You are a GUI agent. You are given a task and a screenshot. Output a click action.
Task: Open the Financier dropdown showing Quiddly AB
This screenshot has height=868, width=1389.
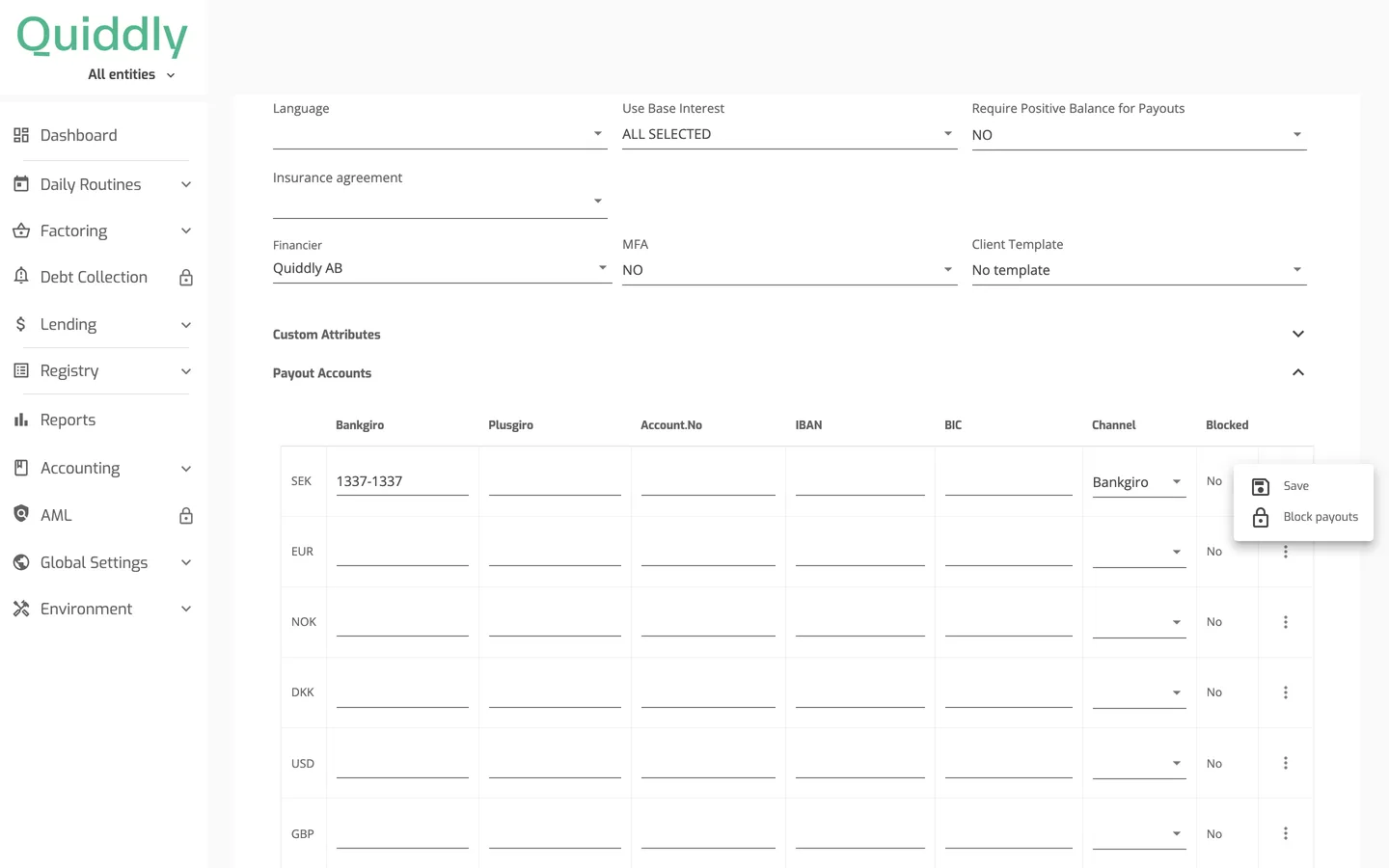coord(442,268)
